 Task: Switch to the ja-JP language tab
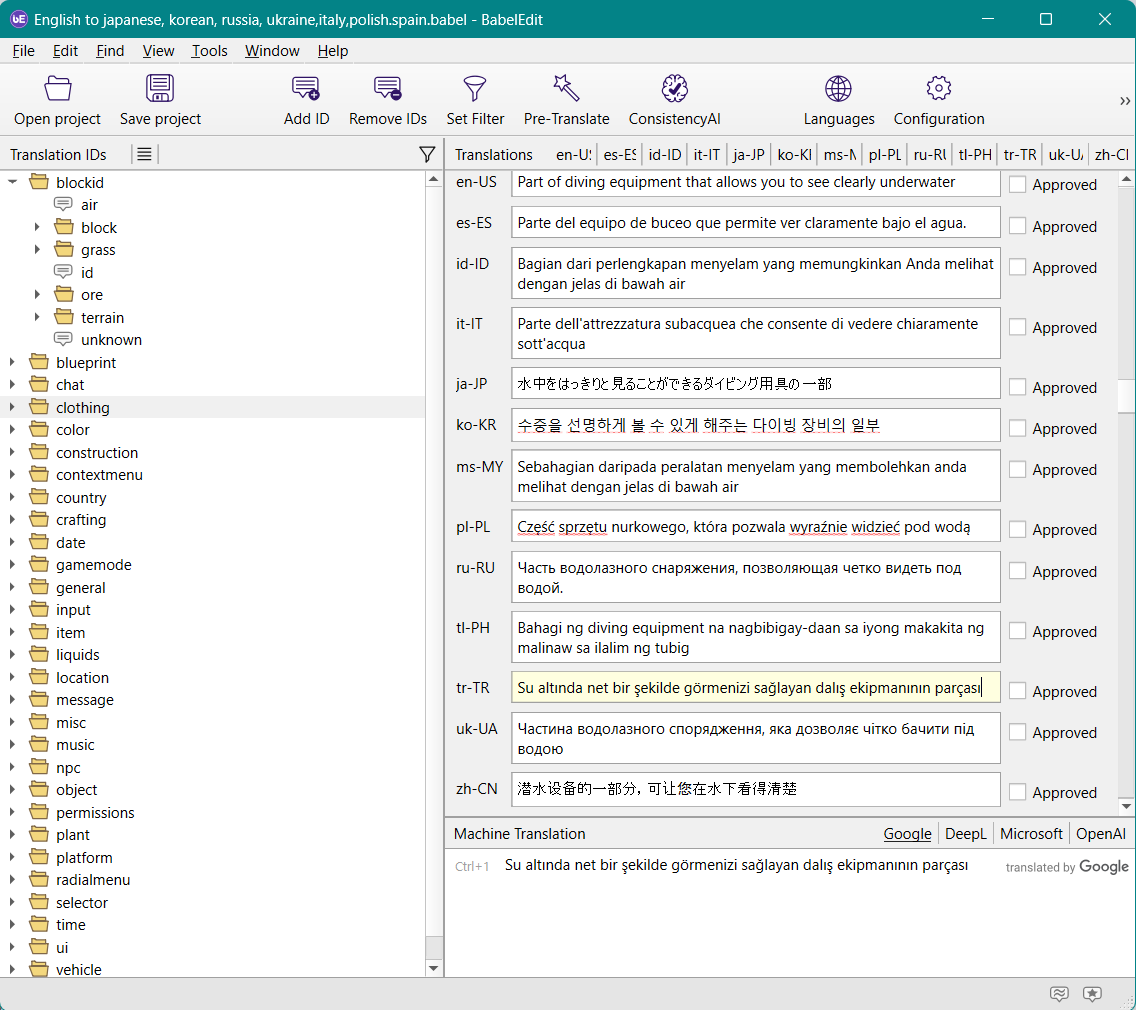(x=748, y=155)
